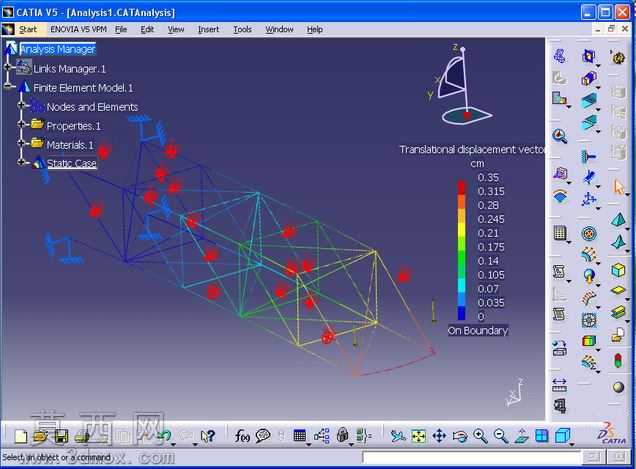636x469 pixels.
Task: Click the command input field at bottom
Action: click(x=472, y=457)
